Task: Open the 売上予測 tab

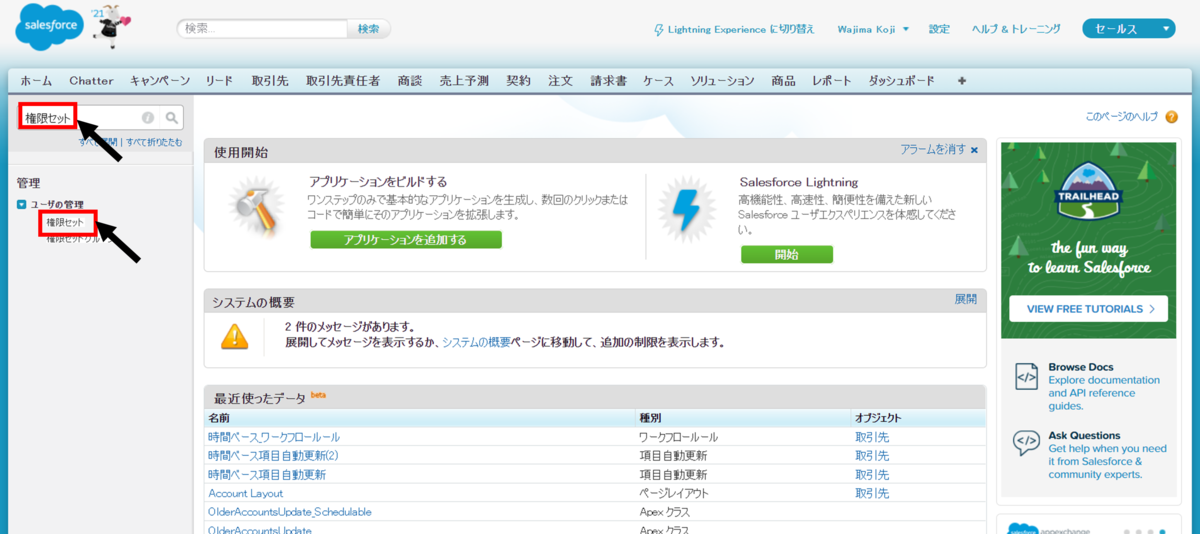Action: point(464,81)
